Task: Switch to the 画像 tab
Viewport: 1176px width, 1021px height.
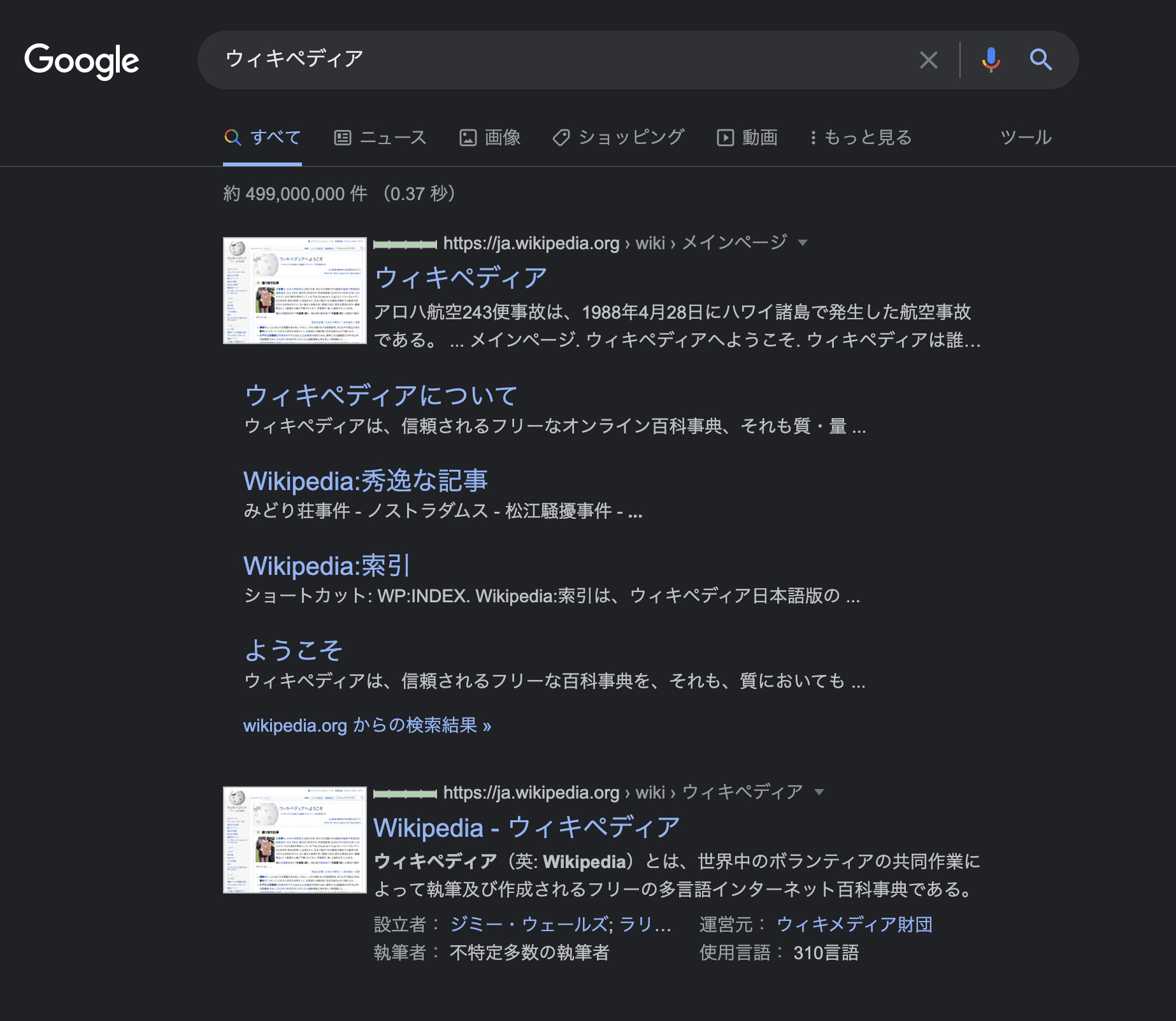Action: [490, 137]
